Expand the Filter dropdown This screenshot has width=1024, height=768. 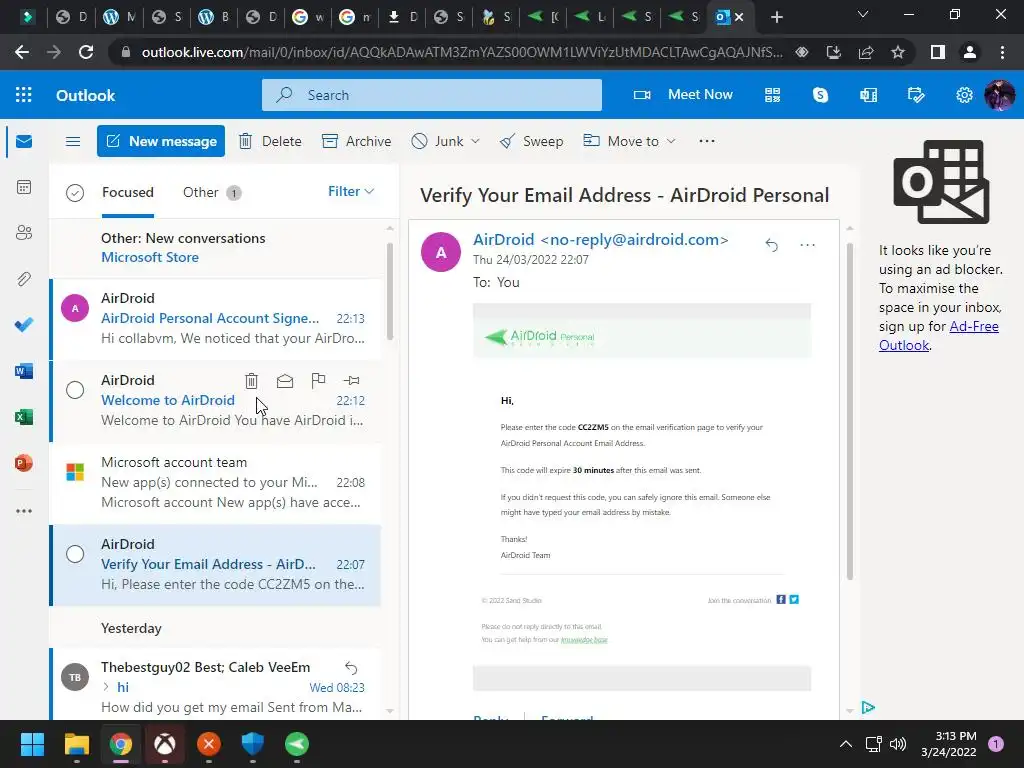point(351,191)
